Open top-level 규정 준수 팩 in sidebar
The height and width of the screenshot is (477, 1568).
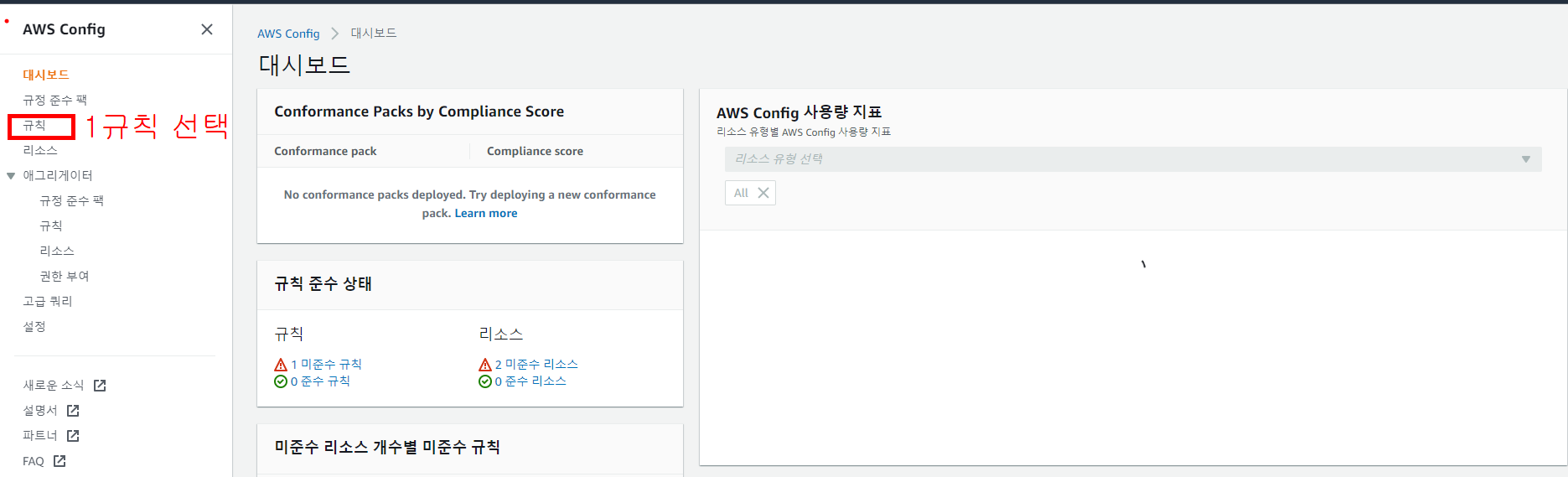[x=54, y=100]
